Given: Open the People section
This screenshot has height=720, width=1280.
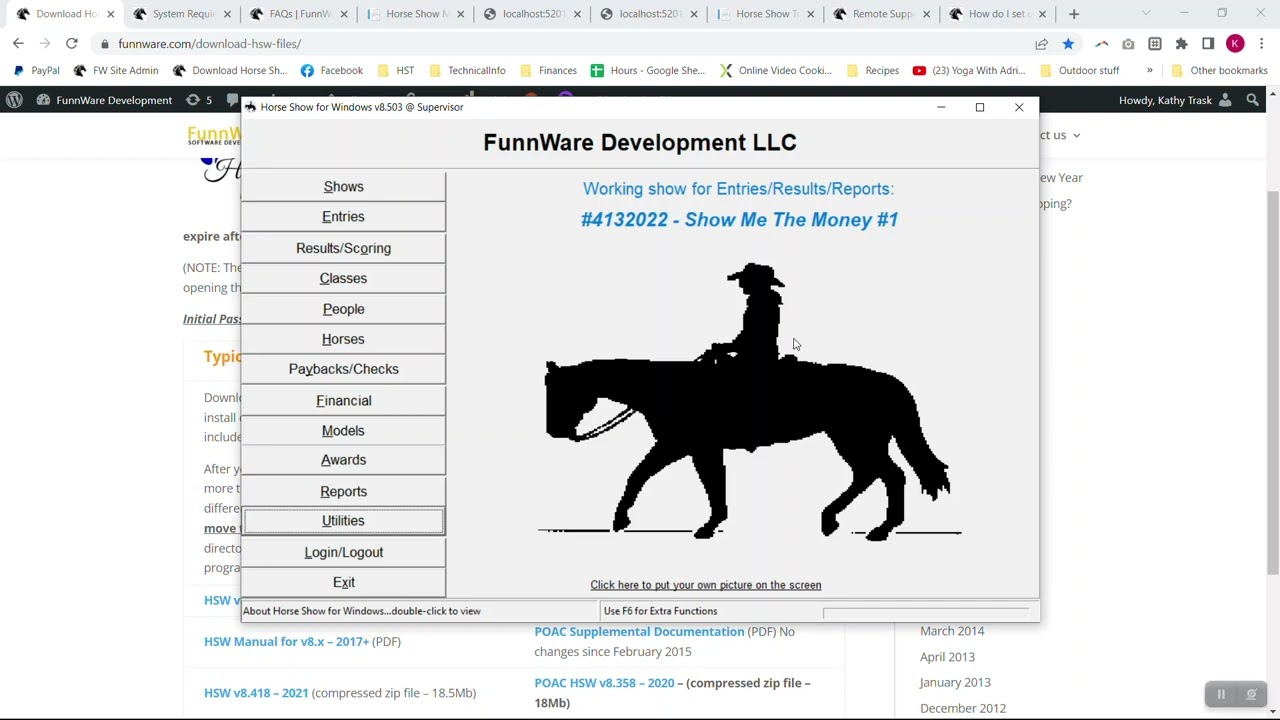Looking at the screenshot, I should click(343, 309).
